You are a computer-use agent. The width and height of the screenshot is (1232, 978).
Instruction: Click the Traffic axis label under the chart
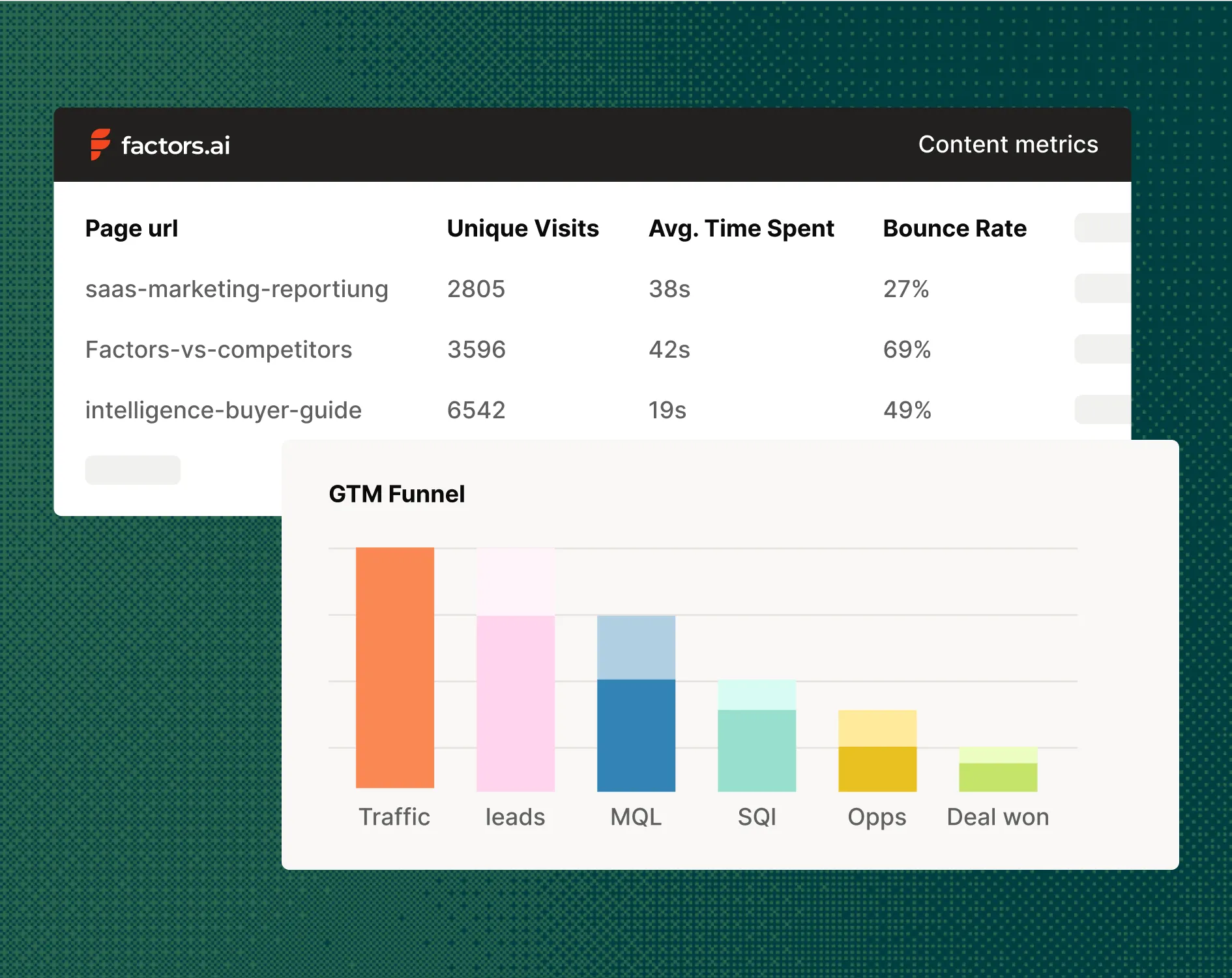394,816
